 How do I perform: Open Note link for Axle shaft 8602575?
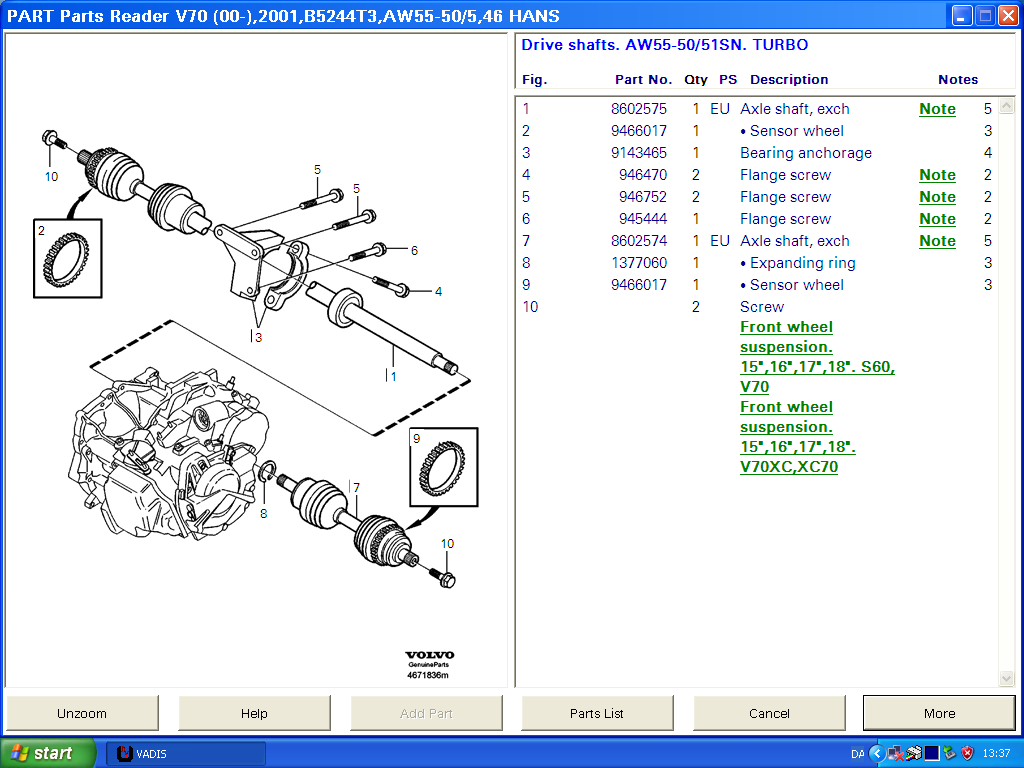click(x=937, y=109)
